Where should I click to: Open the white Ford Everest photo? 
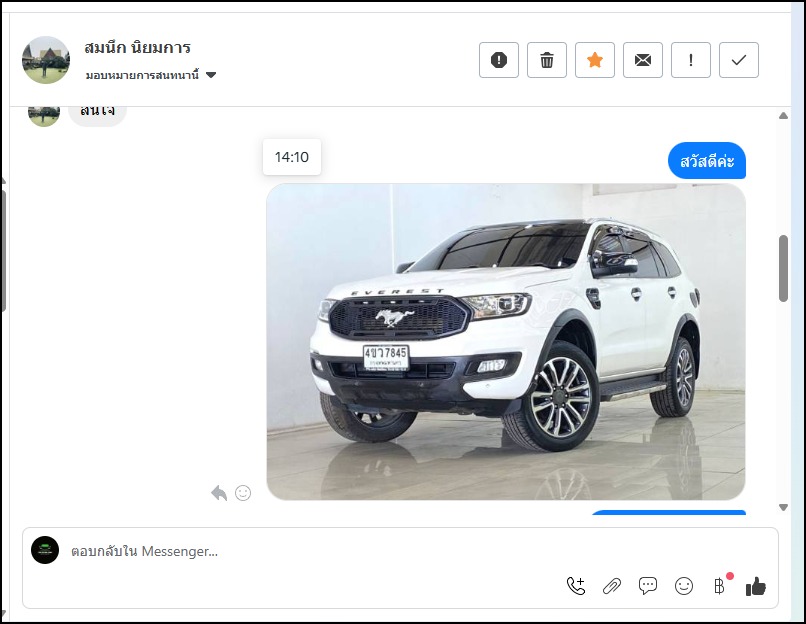pos(506,342)
